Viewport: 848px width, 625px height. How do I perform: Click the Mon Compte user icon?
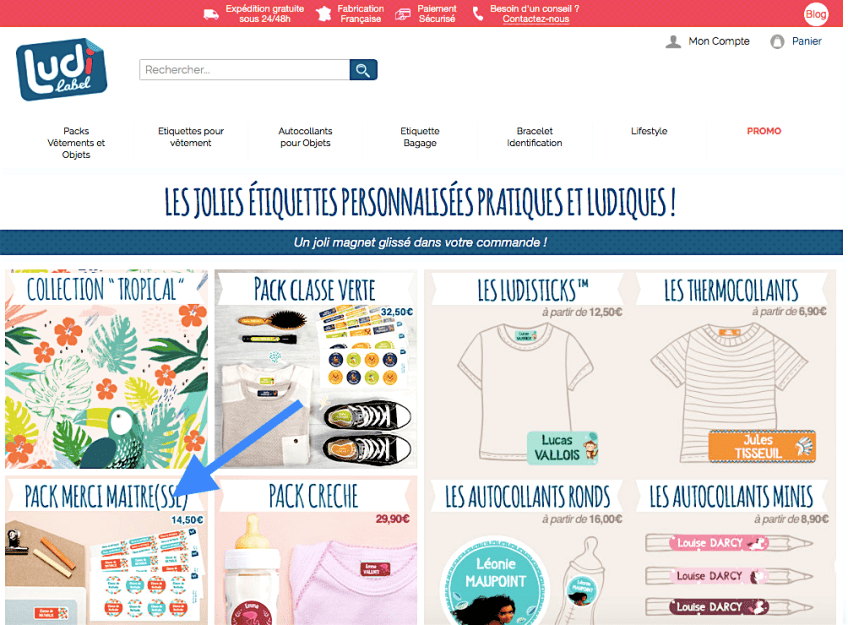(673, 42)
